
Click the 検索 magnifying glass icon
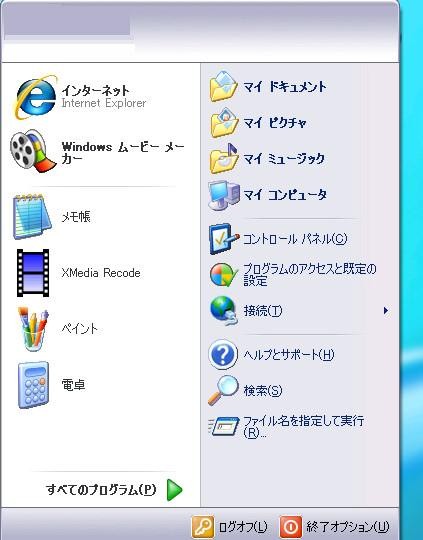tap(223, 390)
